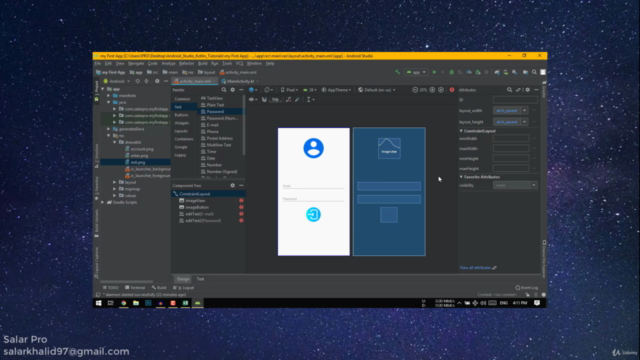Switch to the MainActivity.kt tab
This screenshot has width=640, height=360.
(240, 81)
